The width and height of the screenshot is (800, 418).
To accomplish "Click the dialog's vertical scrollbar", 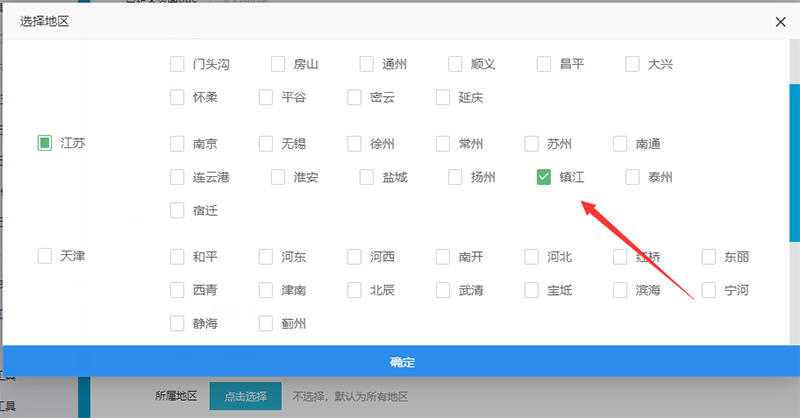I will click(794, 160).
